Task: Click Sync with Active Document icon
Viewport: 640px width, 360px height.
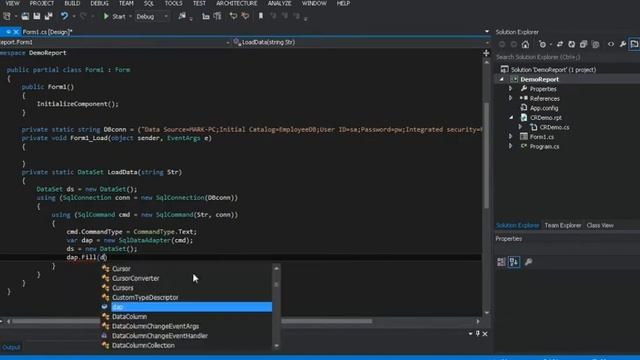Action: [x=560, y=44]
